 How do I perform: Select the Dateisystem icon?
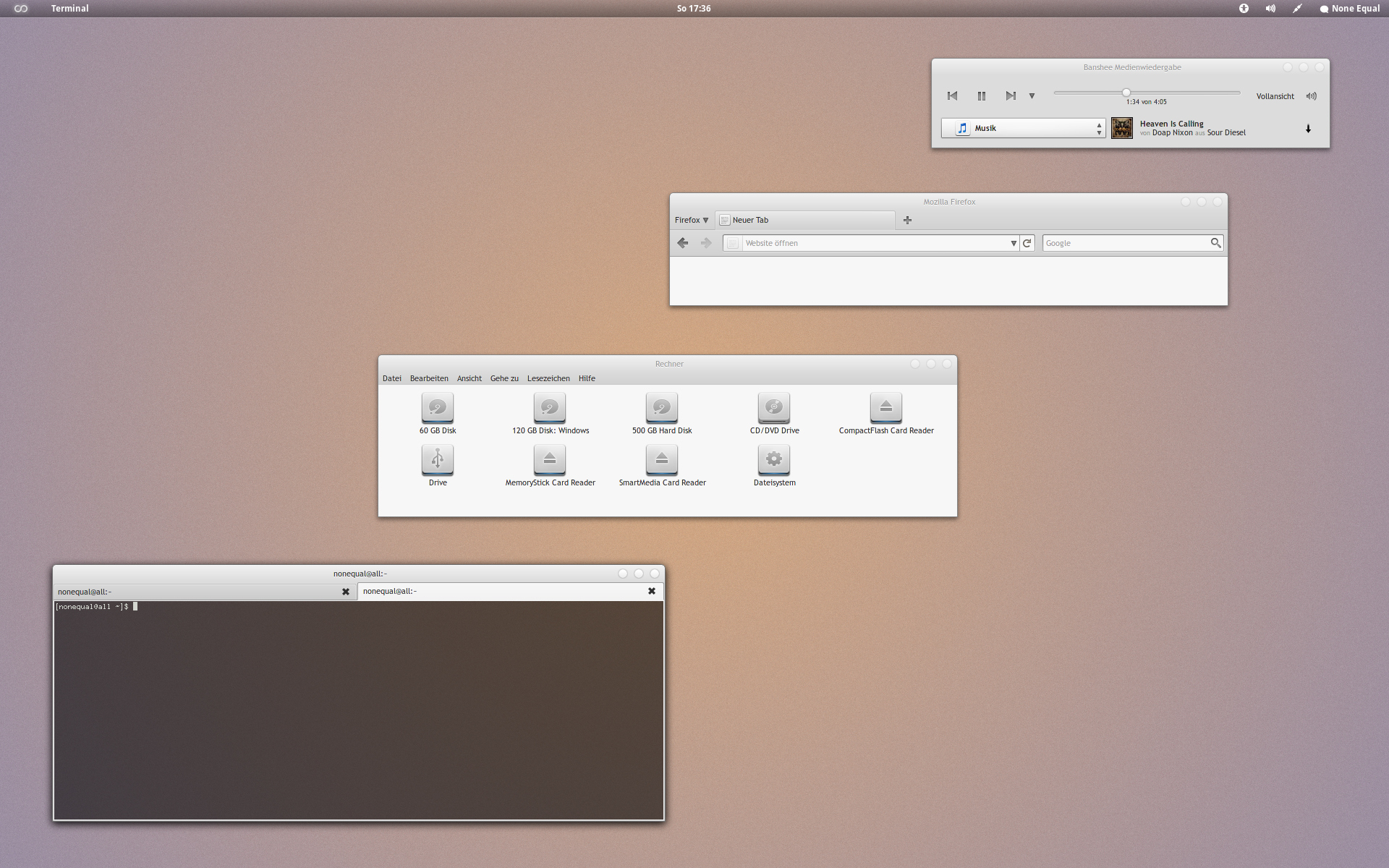pos(774,460)
